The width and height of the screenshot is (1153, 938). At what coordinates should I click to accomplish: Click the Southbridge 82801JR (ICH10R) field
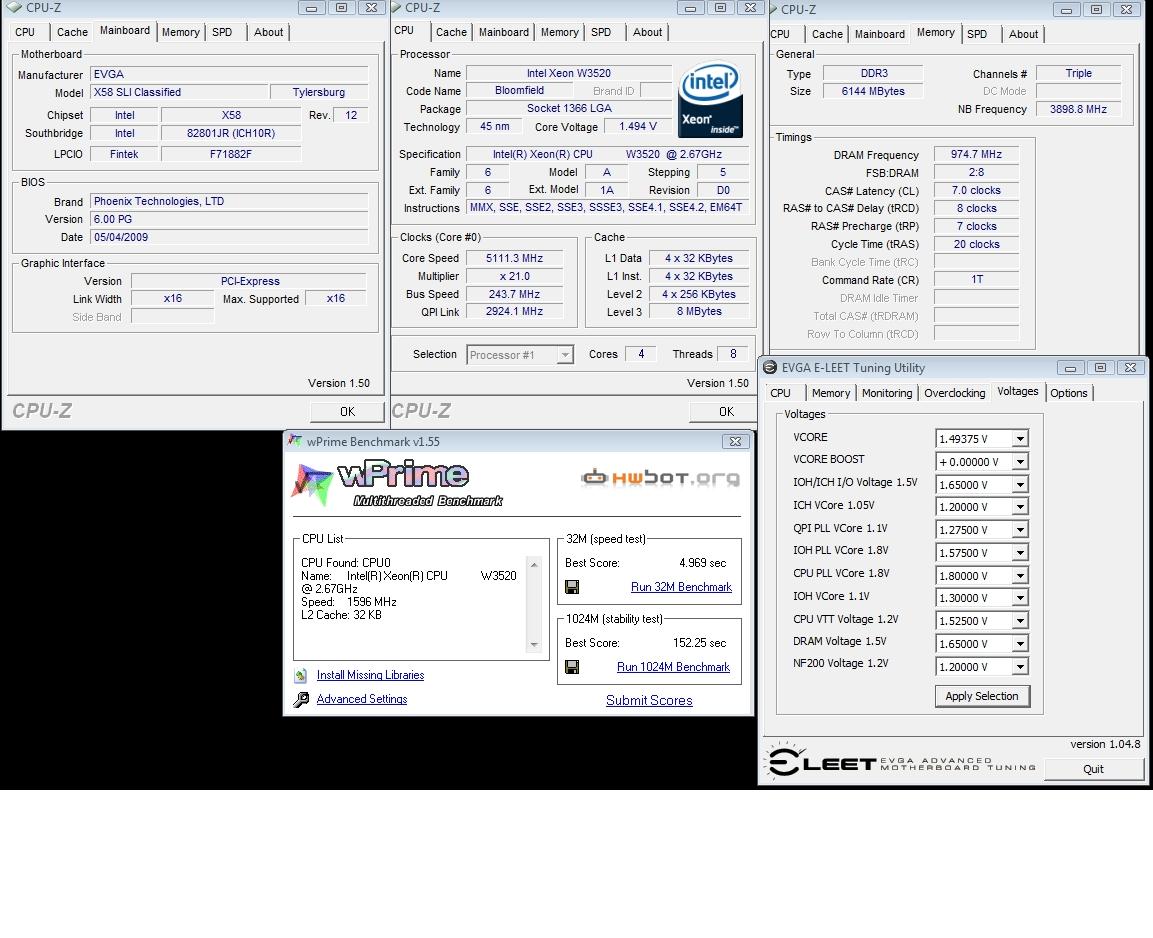pyautogui.click(x=231, y=134)
